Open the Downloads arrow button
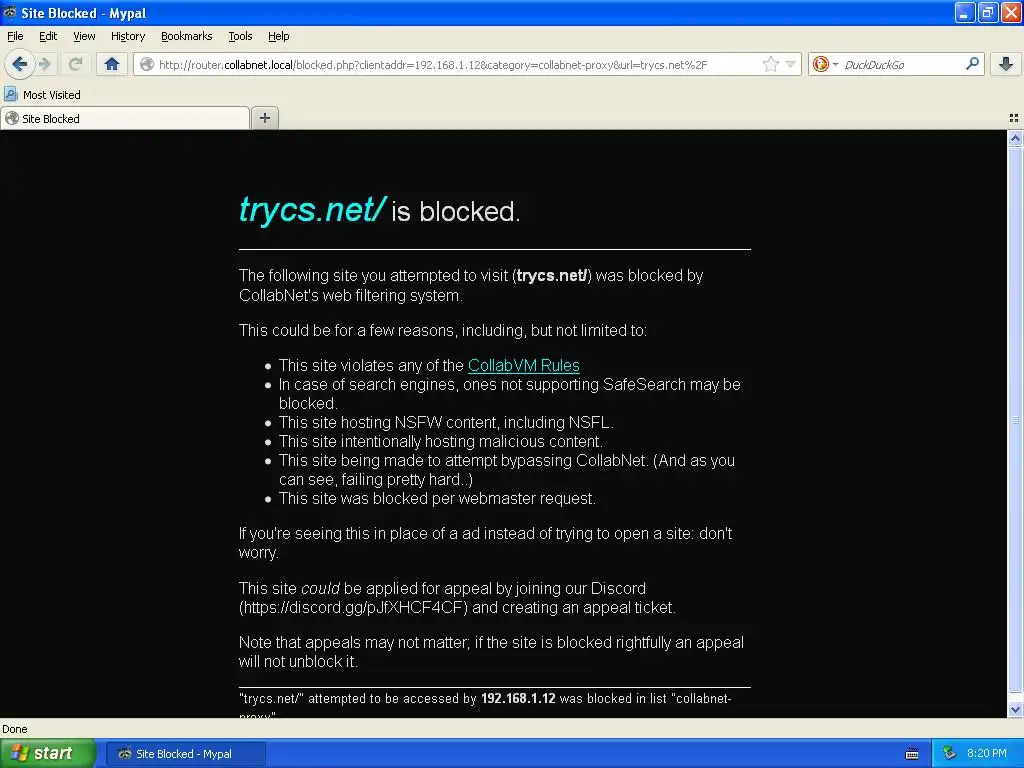Image resolution: width=1024 pixels, height=768 pixels. 1006,64
